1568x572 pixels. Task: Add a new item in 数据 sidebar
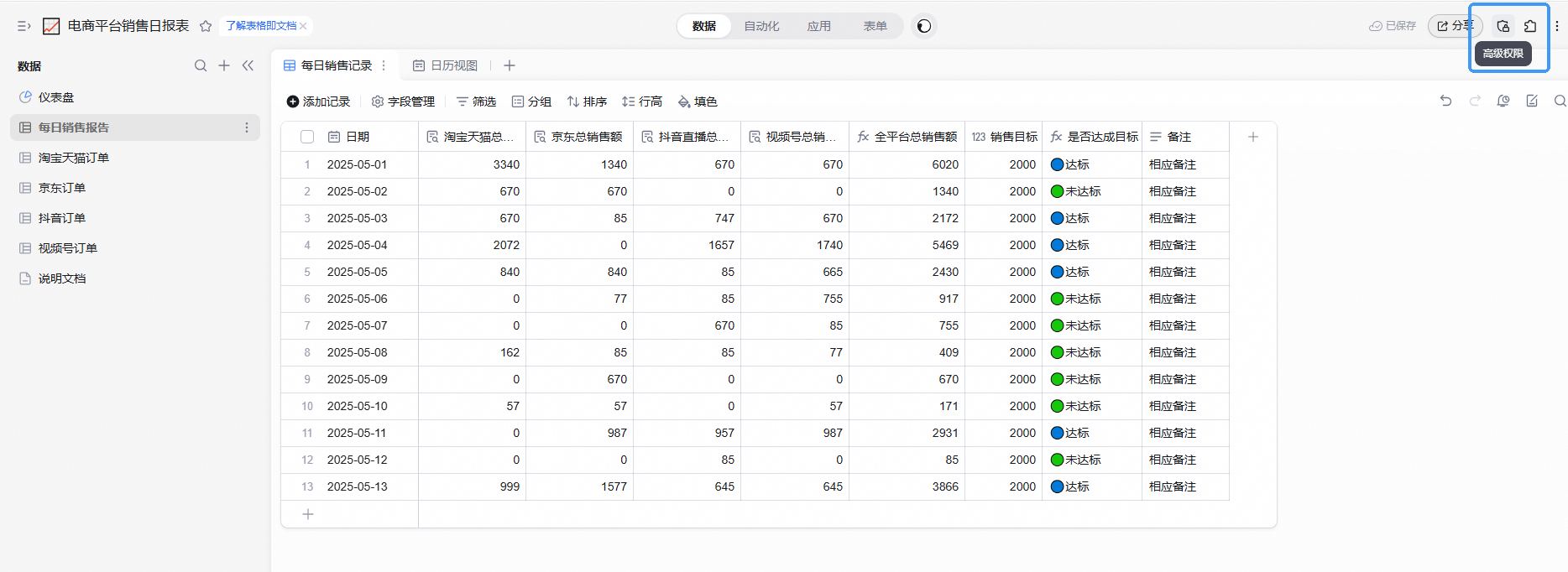click(224, 65)
